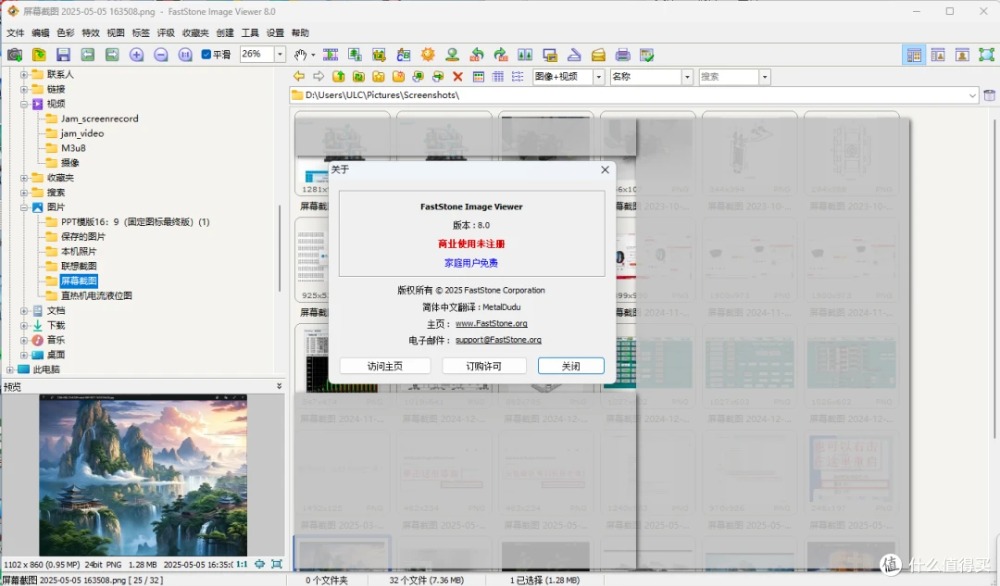1000x586 pixels.
Task: Open the 图像+视频 file filter dropdown
Action: click(599, 77)
